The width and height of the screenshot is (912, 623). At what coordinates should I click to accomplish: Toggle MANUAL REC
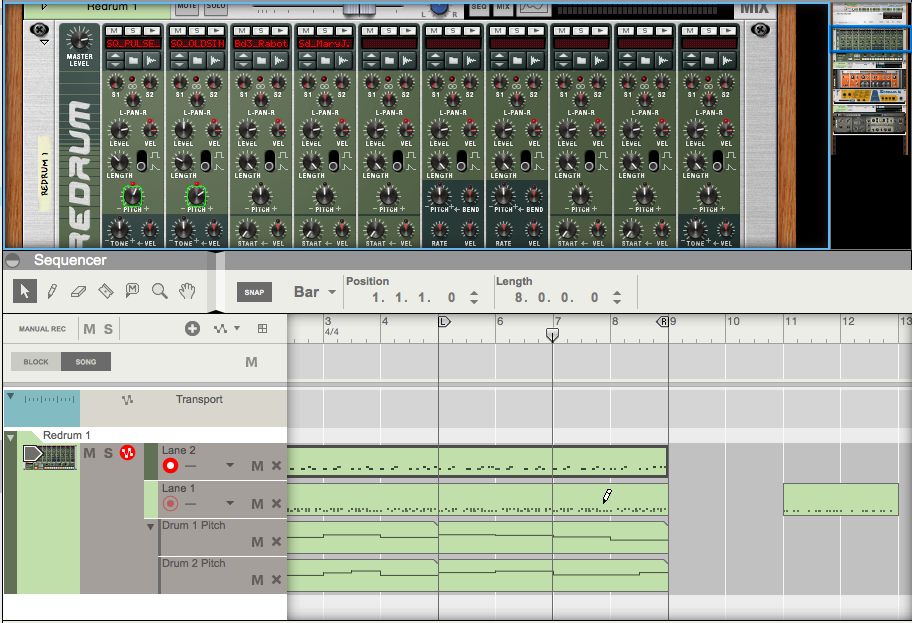click(42, 329)
